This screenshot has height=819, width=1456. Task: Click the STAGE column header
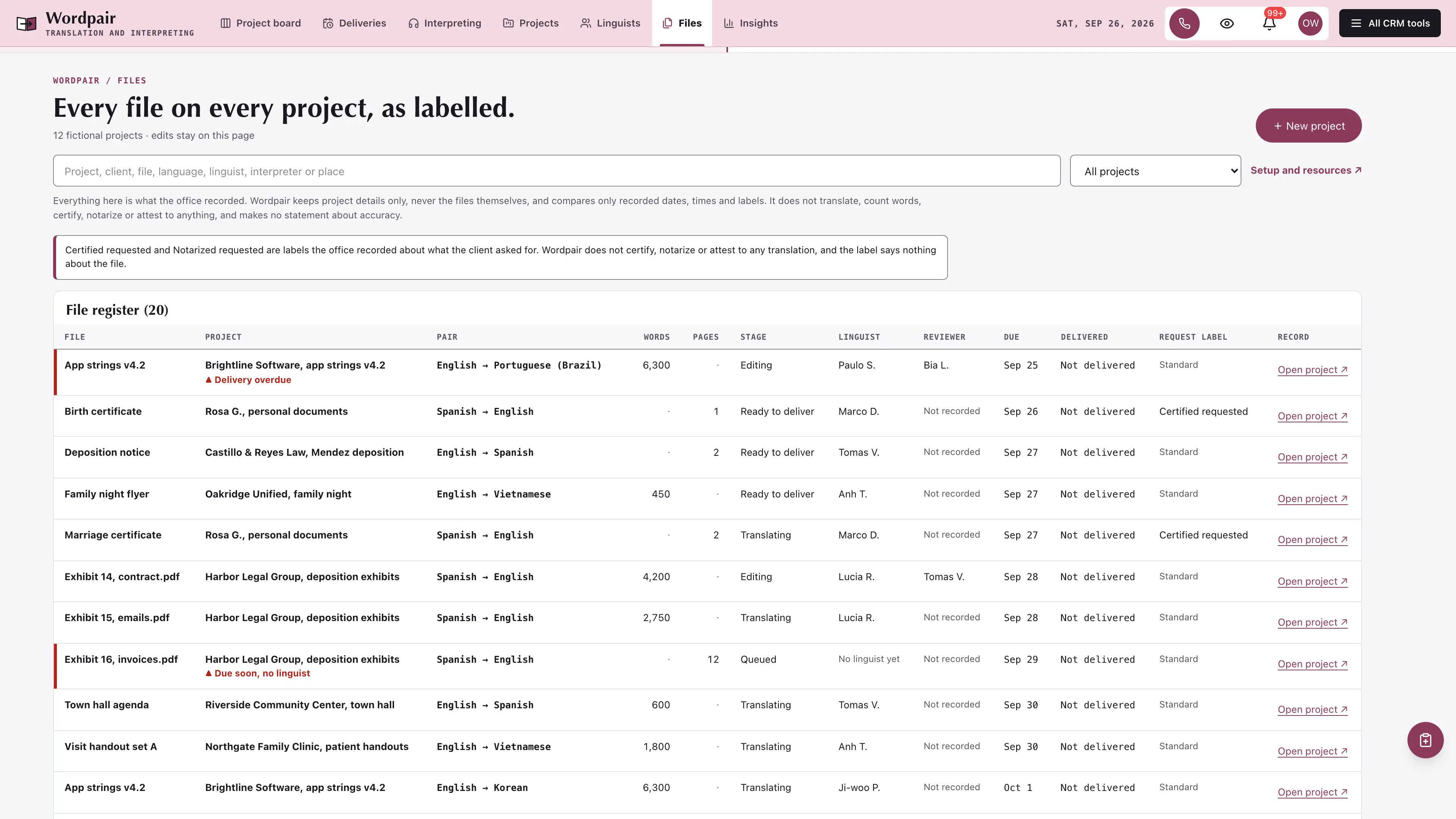coord(753,337)
